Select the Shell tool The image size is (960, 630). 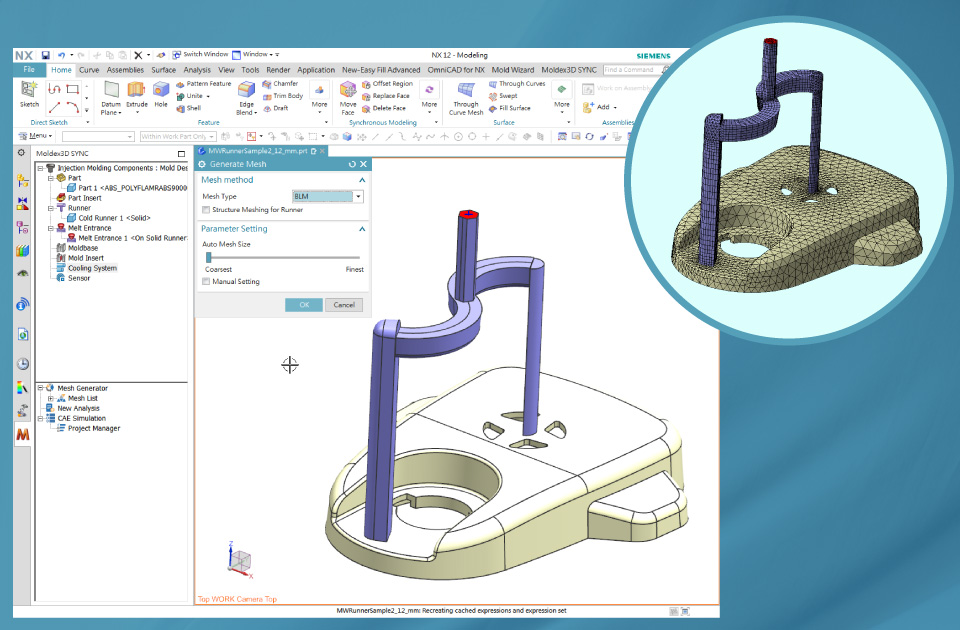coord(189,108)
